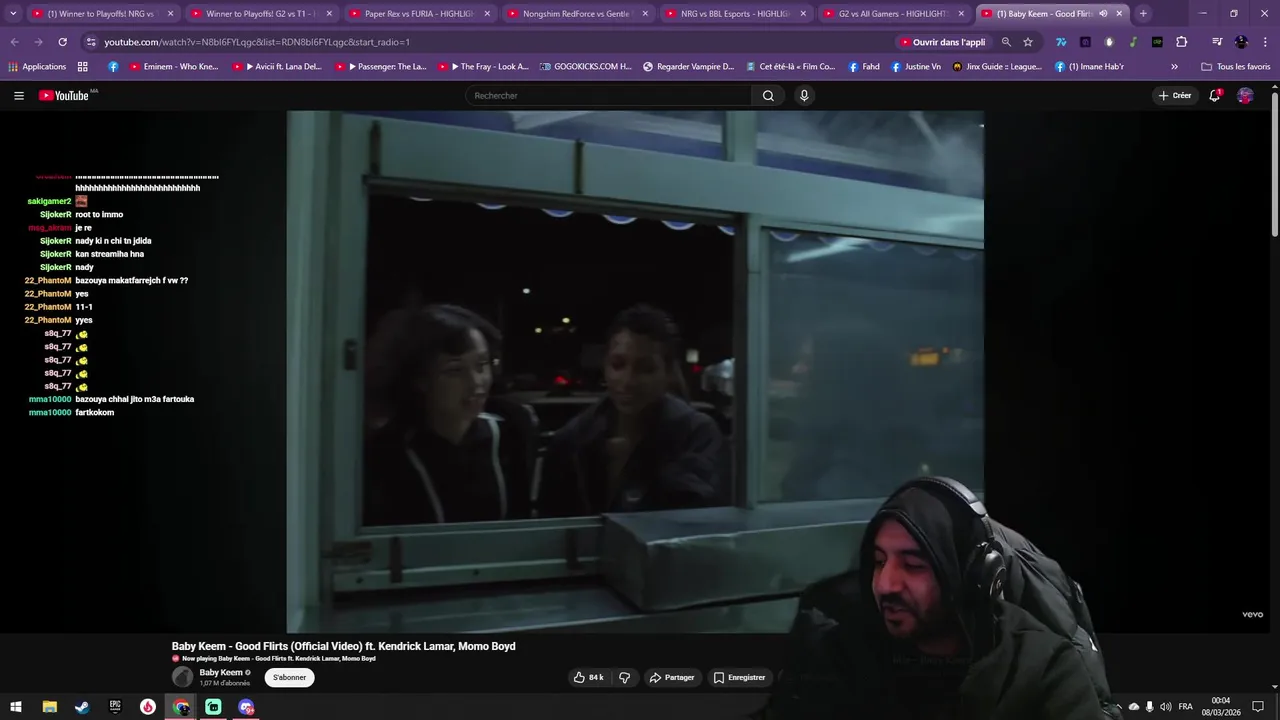This screenshot has width=1280, height=720.
Task: Switch to Nongshim RedForce vs Gentle tab
Action: 577,14
